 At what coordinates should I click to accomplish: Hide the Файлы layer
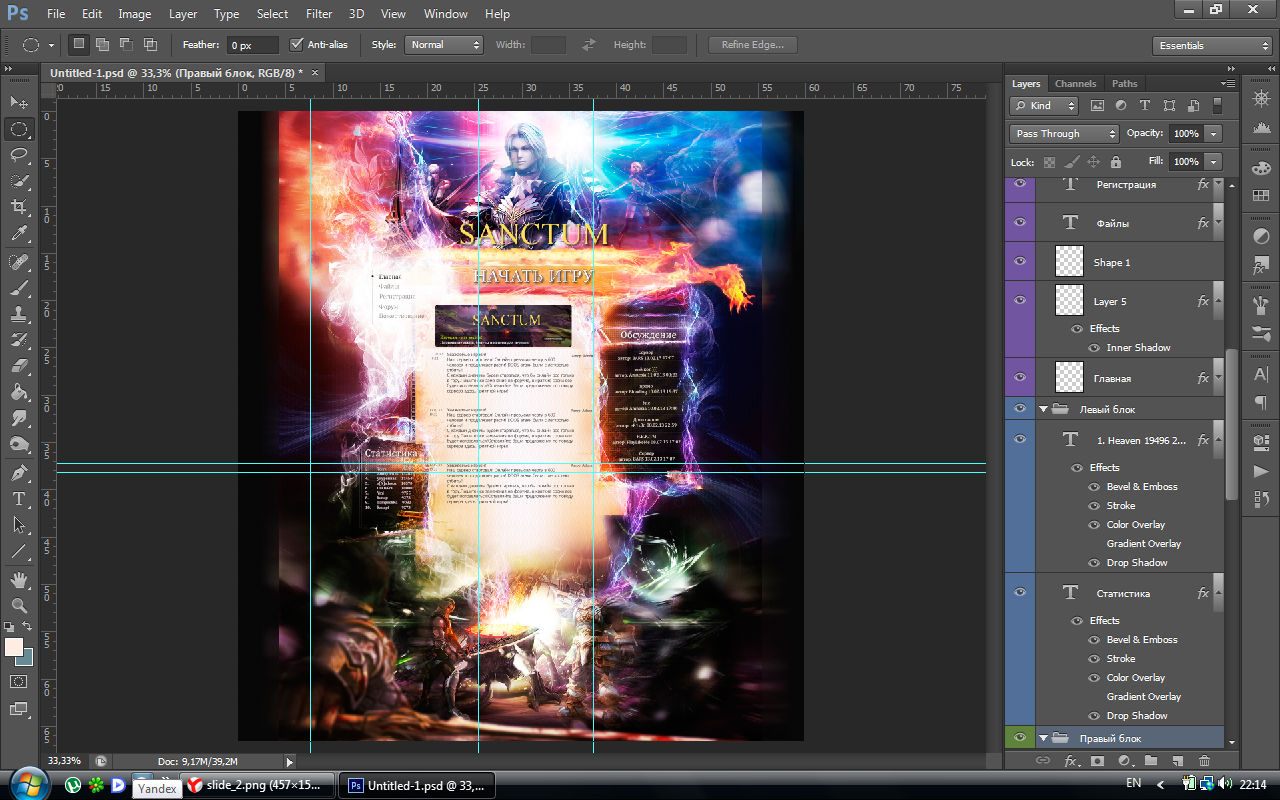(x=1020, y=223)
